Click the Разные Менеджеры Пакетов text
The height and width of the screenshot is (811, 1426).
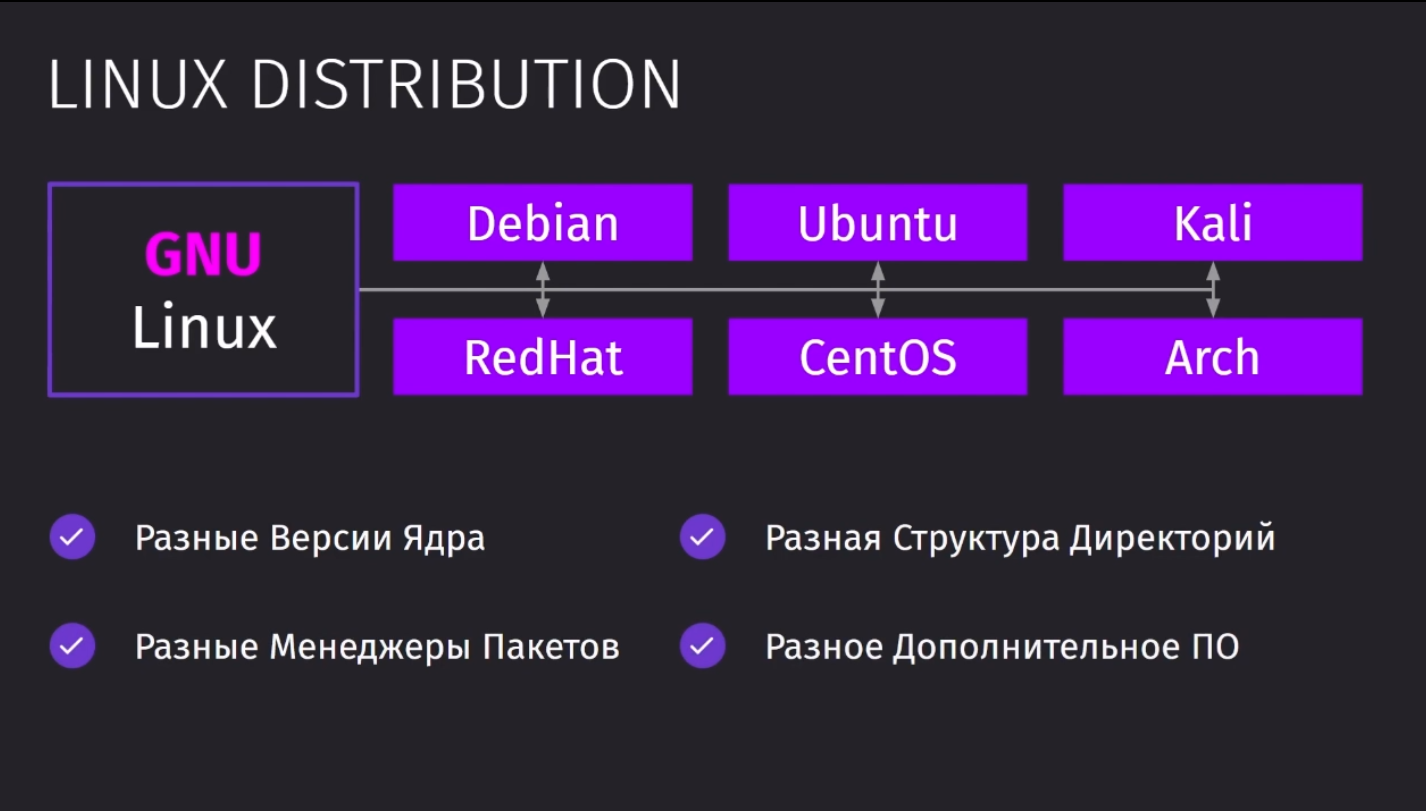click(x=378, y=648)
